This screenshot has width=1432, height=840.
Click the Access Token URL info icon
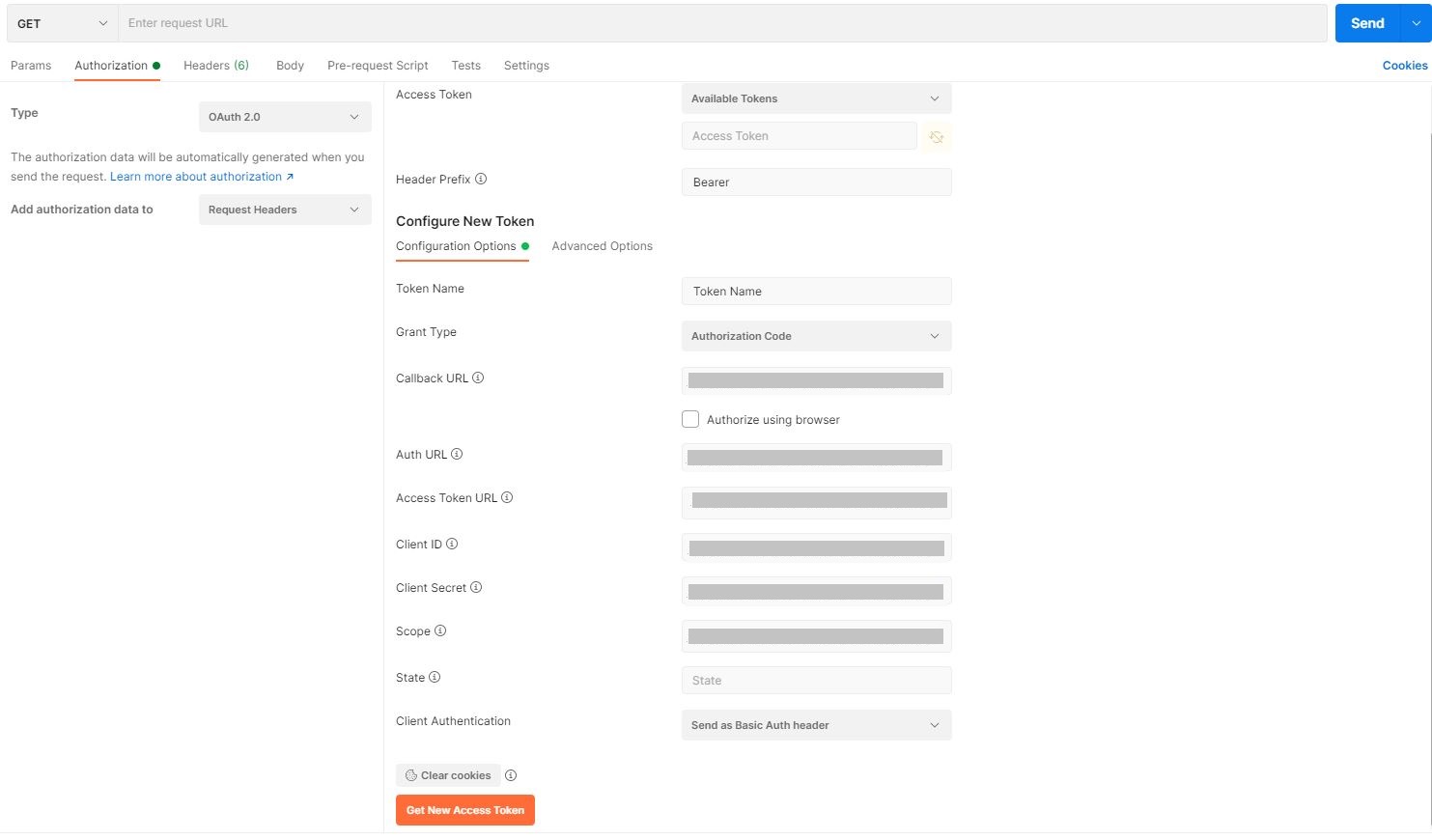508,497
